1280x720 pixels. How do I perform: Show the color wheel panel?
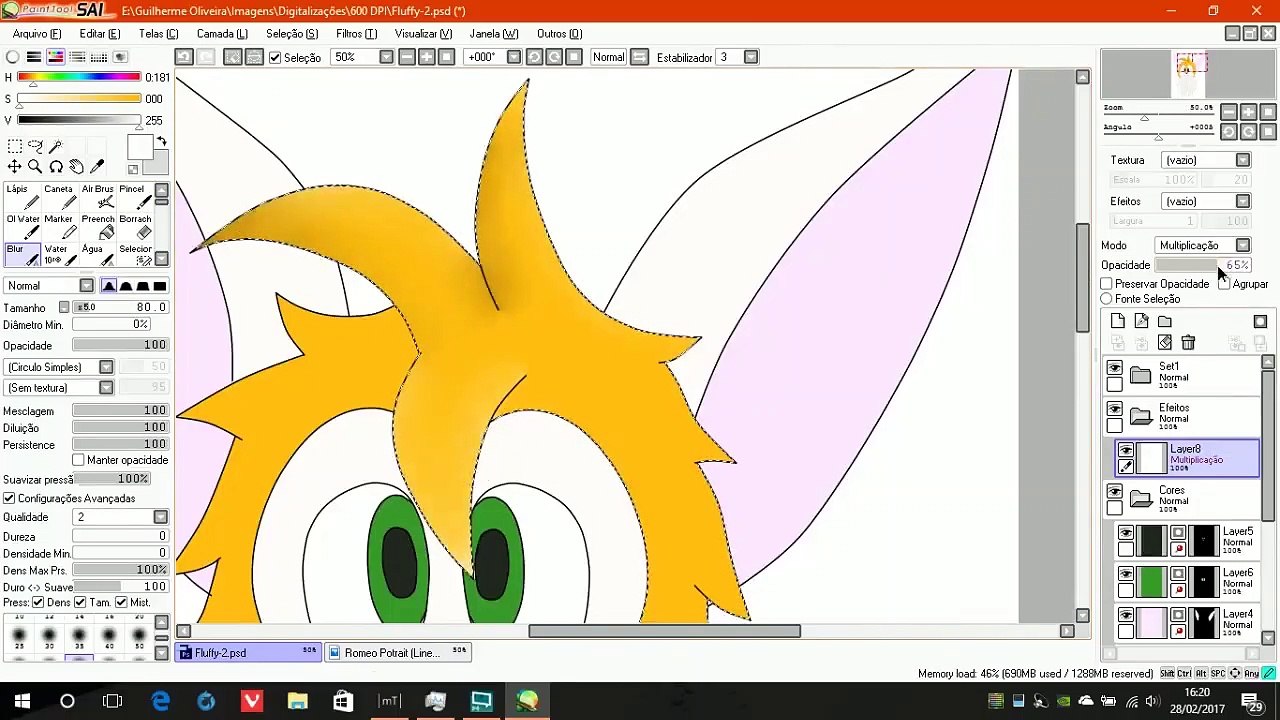[12, 57]
